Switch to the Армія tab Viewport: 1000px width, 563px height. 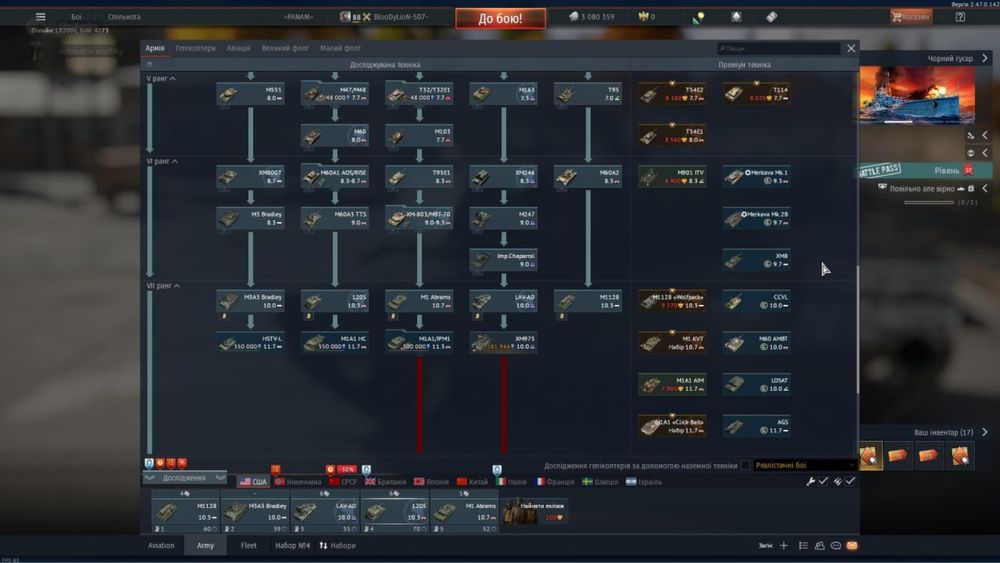point(155,48)
